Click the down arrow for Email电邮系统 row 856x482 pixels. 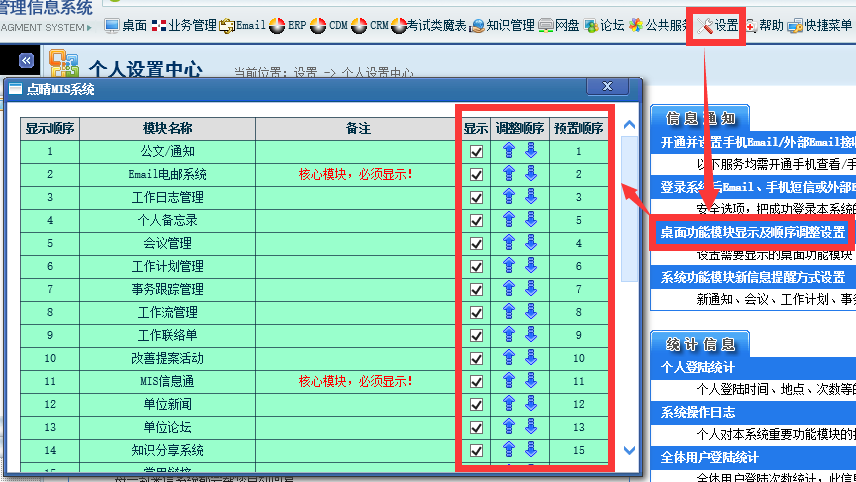[530, 174]
